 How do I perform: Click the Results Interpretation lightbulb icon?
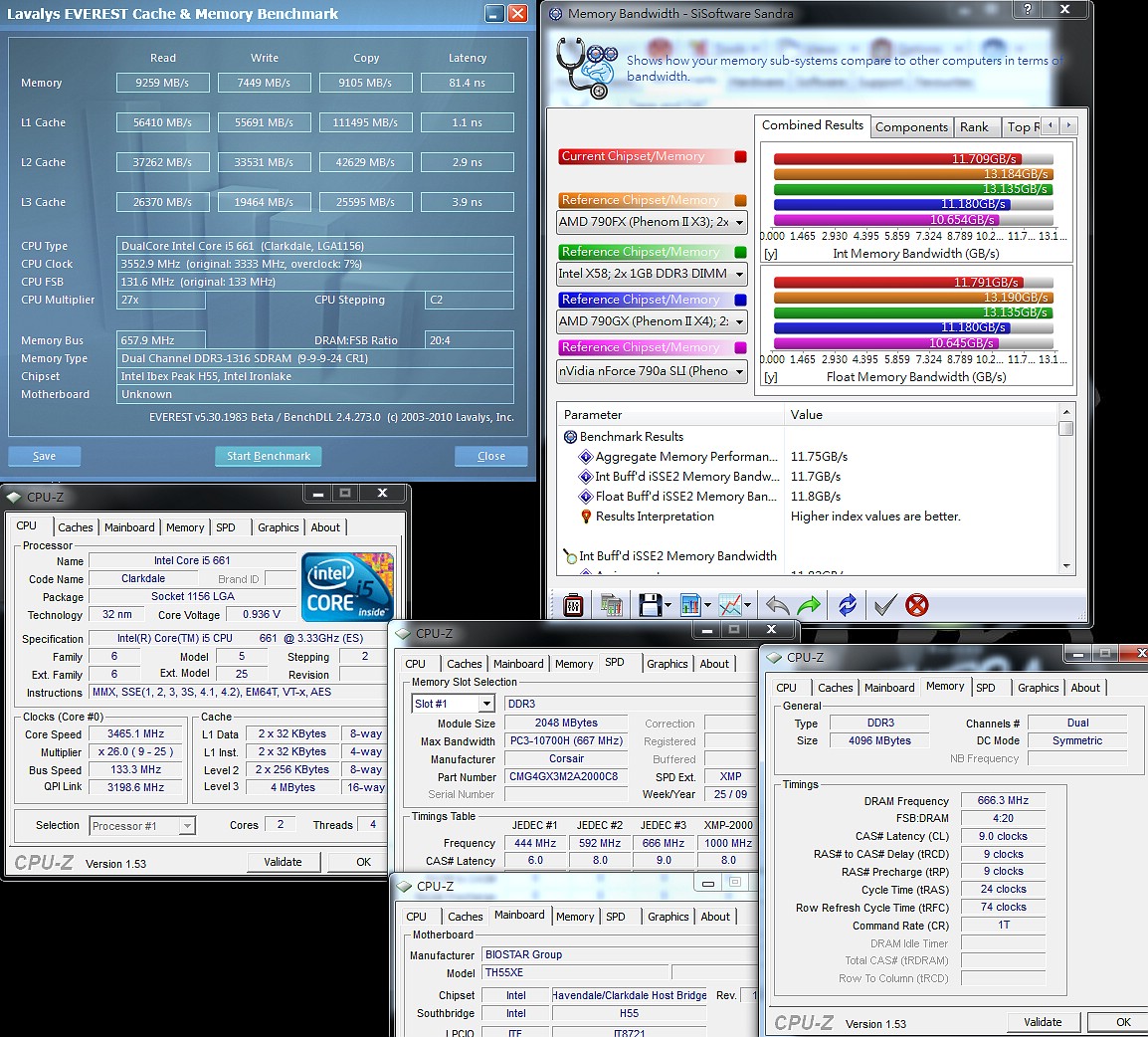coord(586,517)
